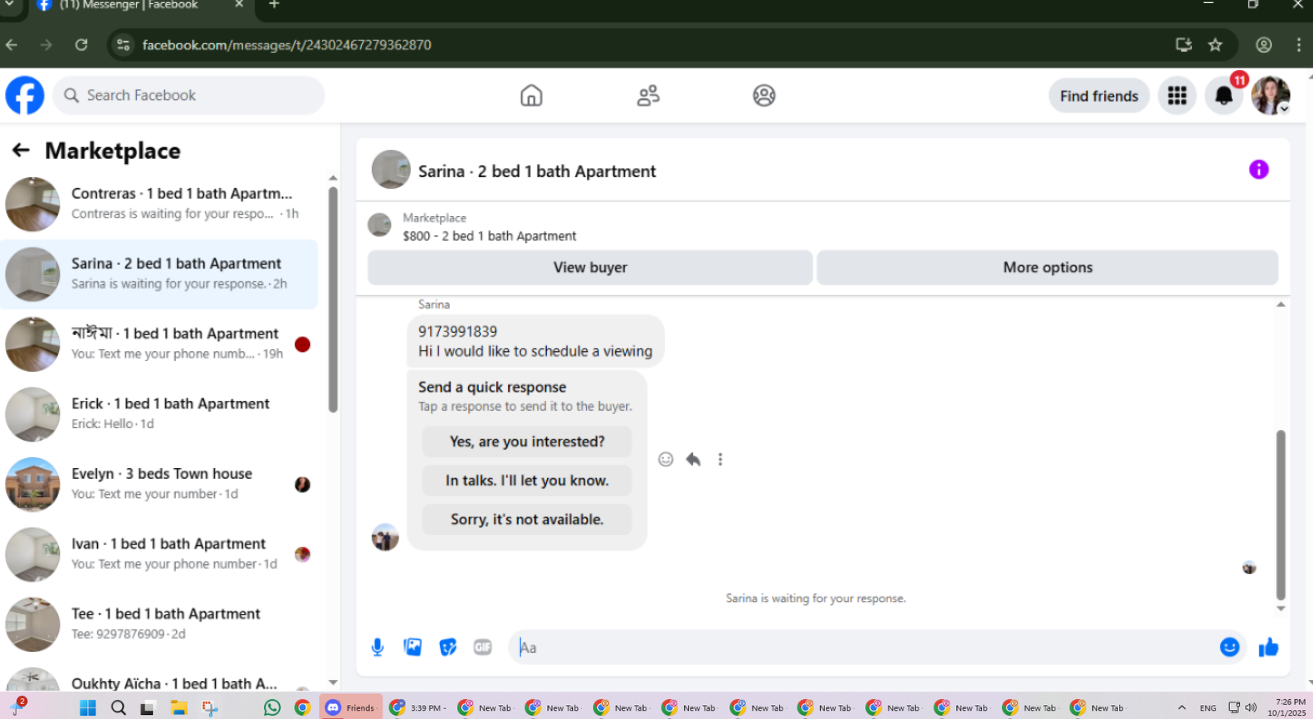Open the GIF picker icon
The image size is (1313, 719).
tap(483, 647)
